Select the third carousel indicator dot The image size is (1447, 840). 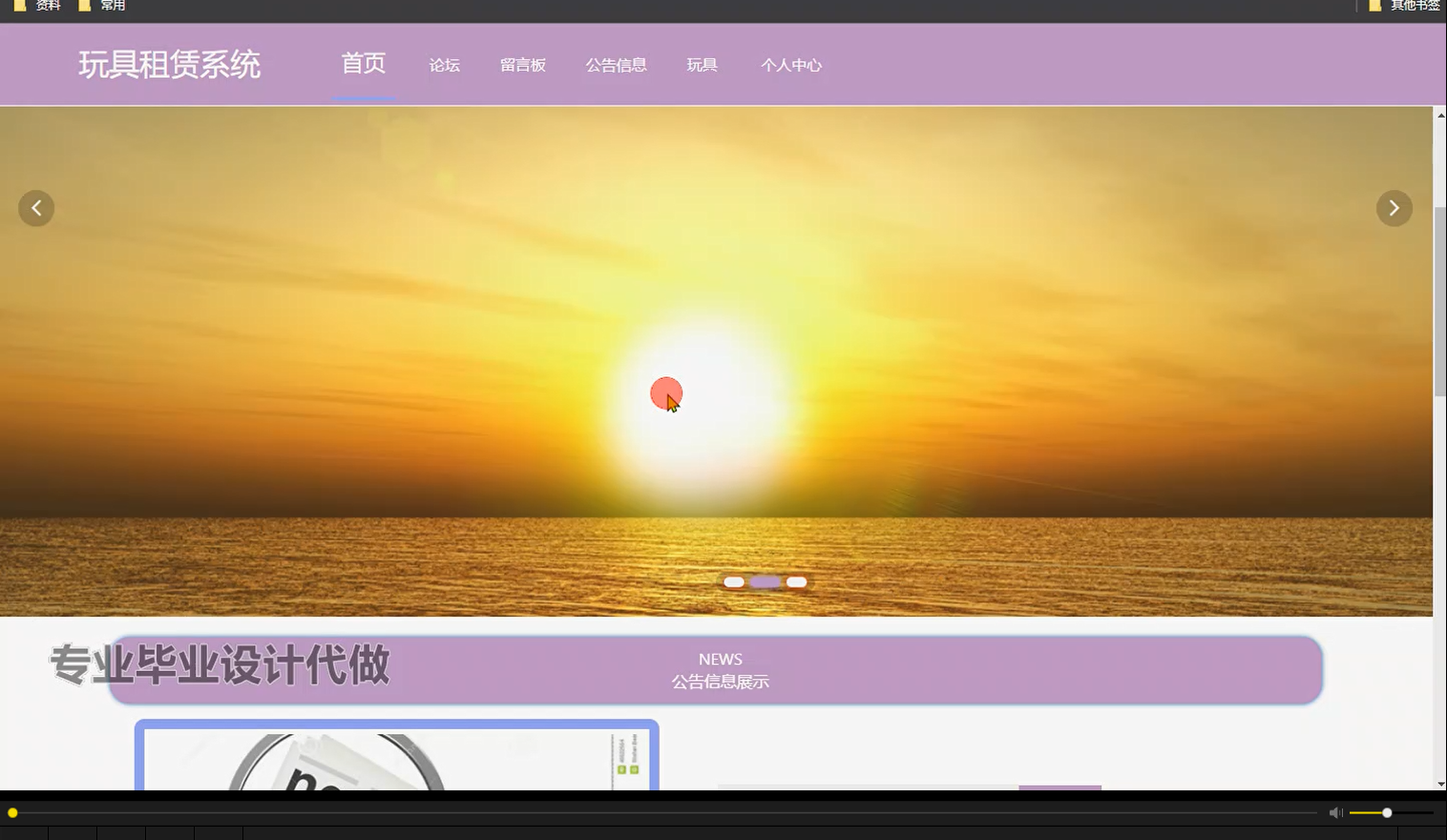click(795, 581)
